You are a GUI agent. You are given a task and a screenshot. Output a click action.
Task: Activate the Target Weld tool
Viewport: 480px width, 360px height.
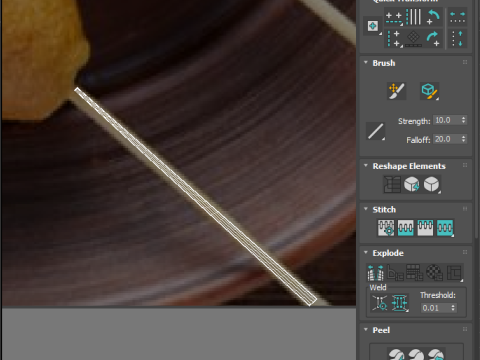(x=380, y=303)
